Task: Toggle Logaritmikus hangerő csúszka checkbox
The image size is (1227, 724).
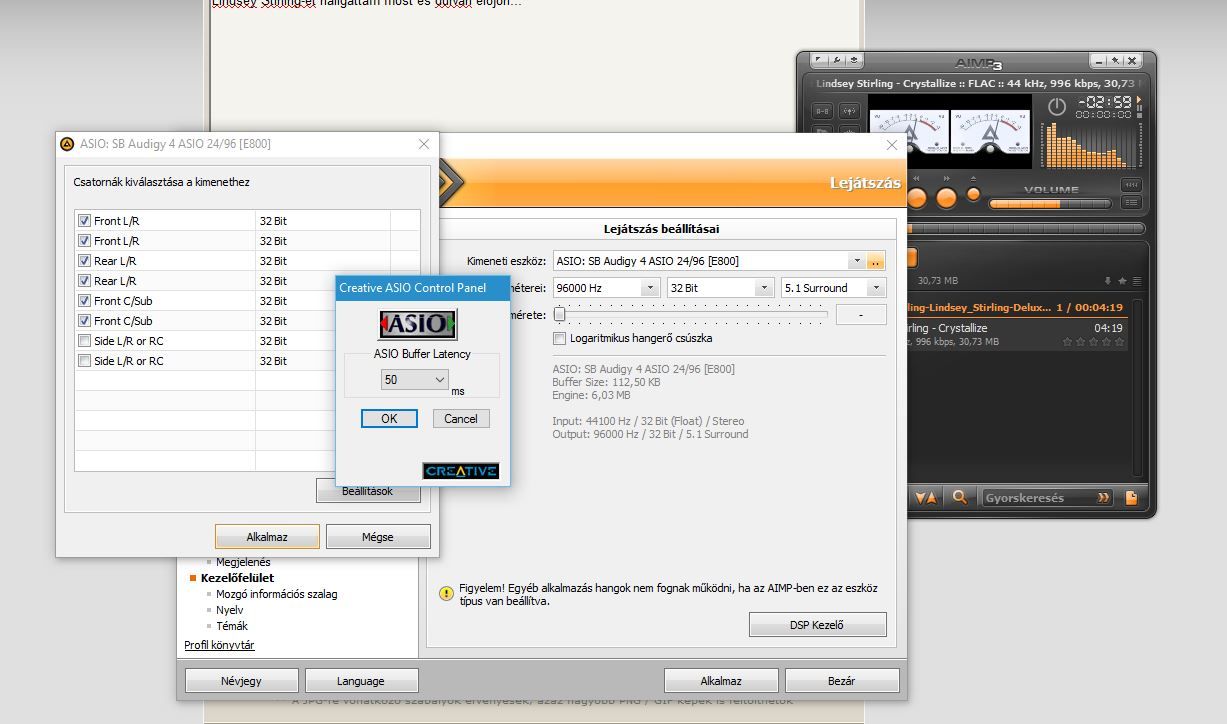Action: click(x=560, y=338)
